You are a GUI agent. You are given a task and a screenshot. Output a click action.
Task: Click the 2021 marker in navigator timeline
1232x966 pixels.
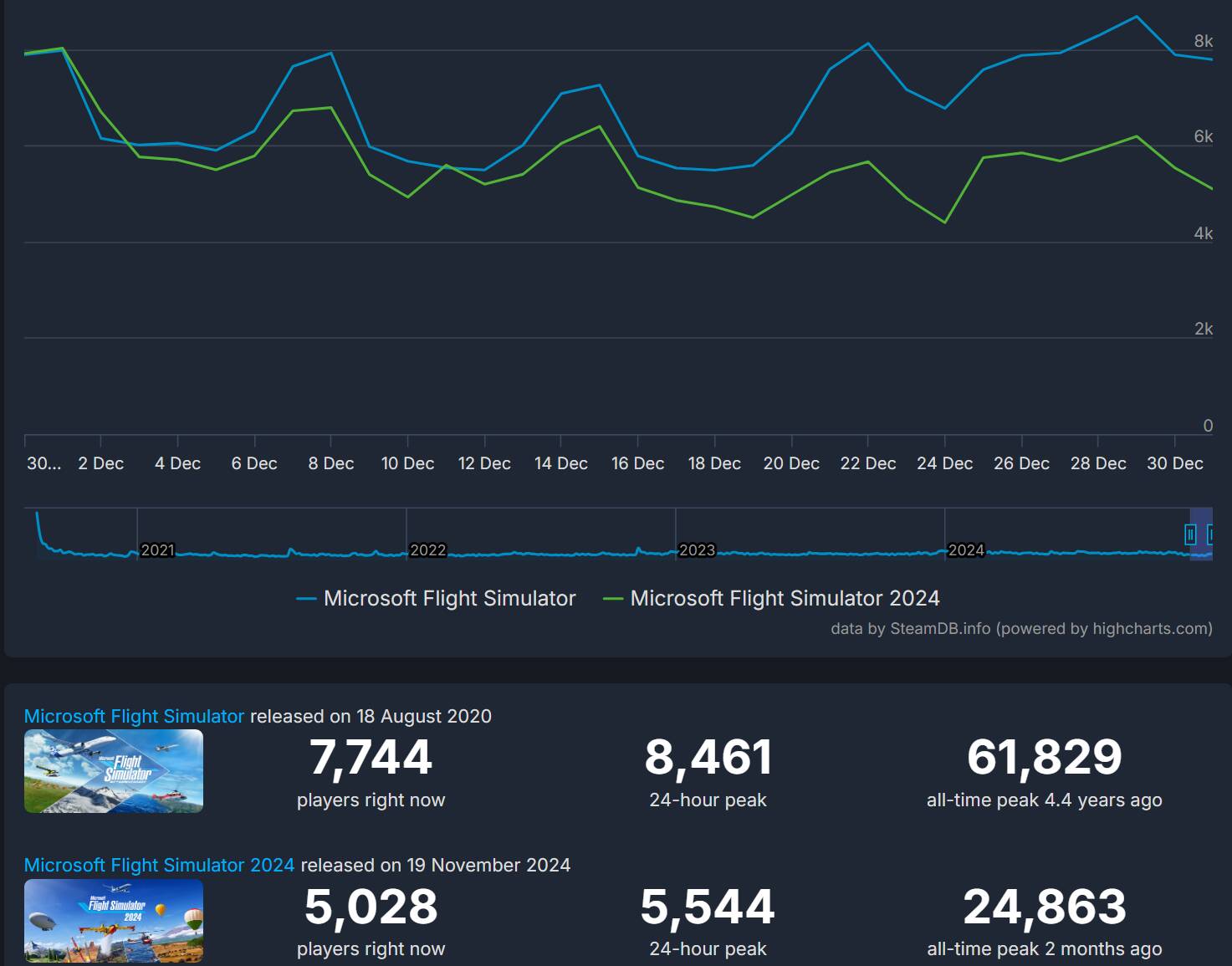(x=157, y=549)
